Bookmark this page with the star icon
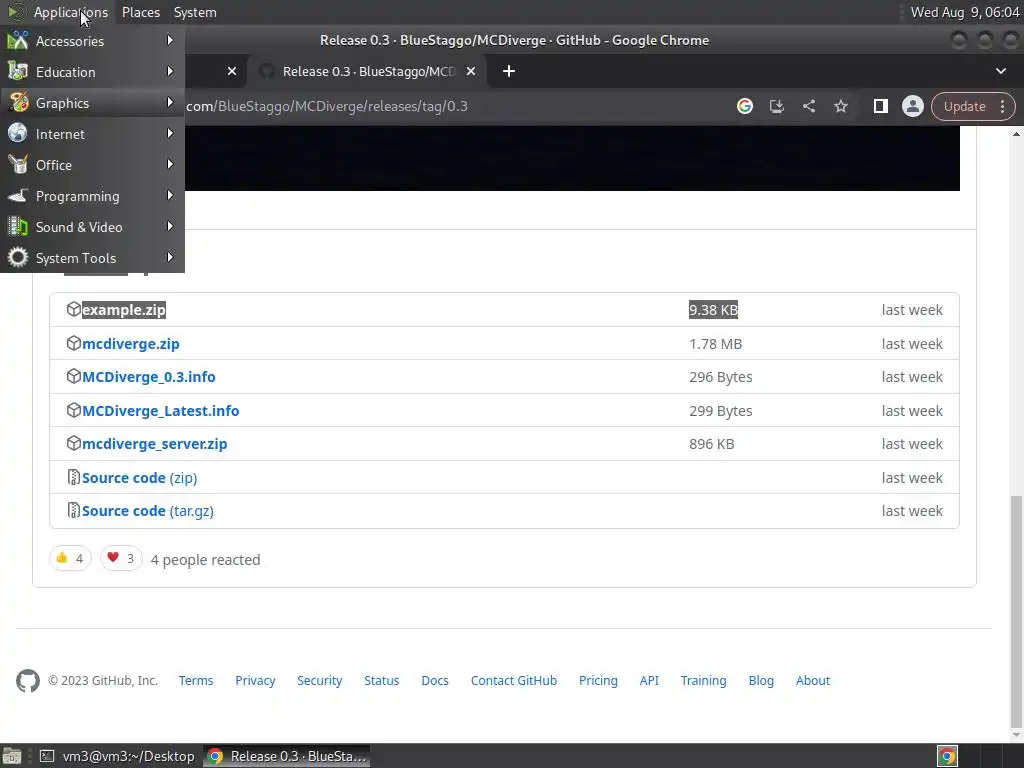1024x768 pixels. coord(840,106)
